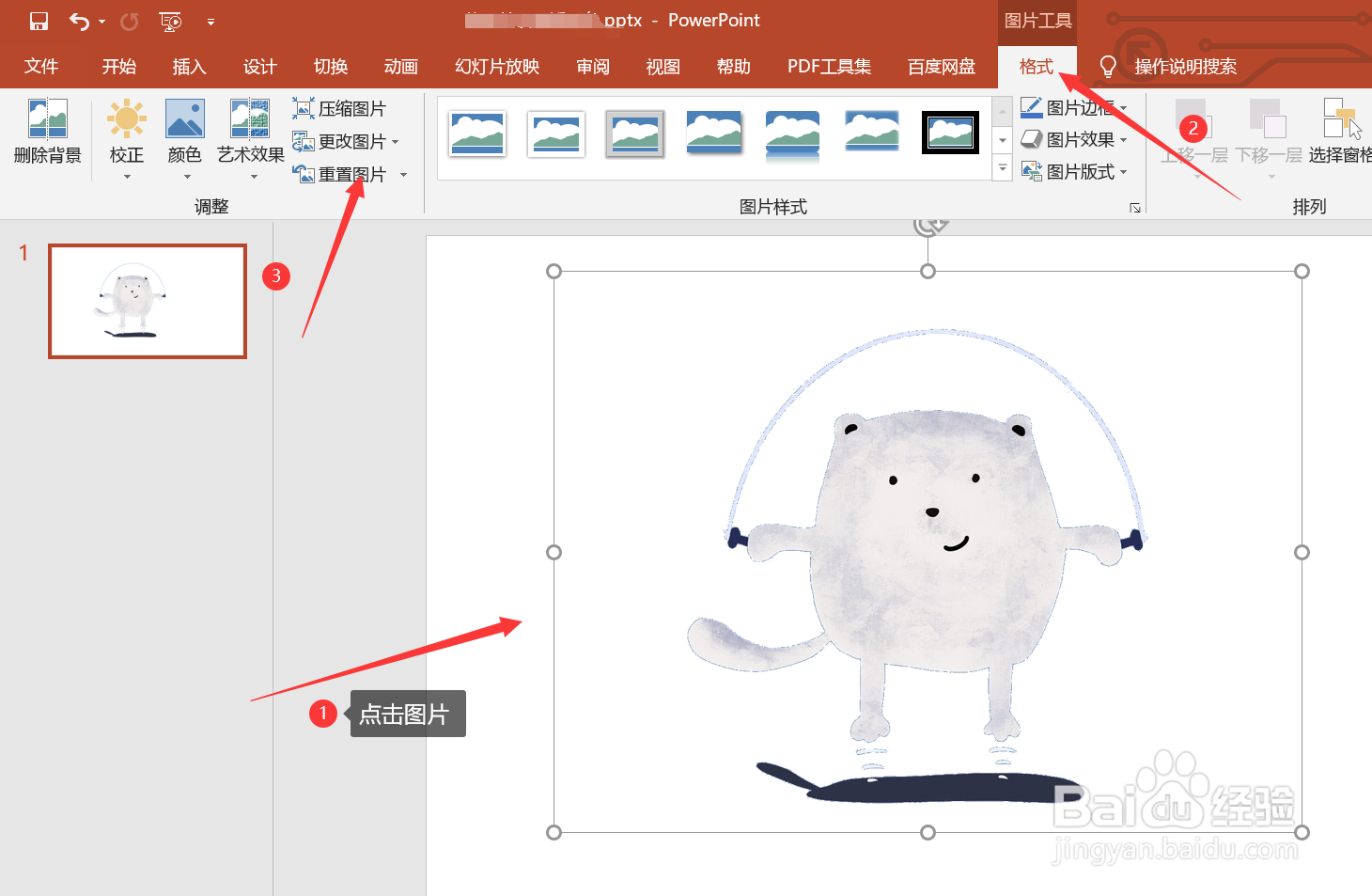Screen dimensions: 1372x896
Task: Expand the 艺术效果 dropdown arrow
Action: (x=254, y=177)
